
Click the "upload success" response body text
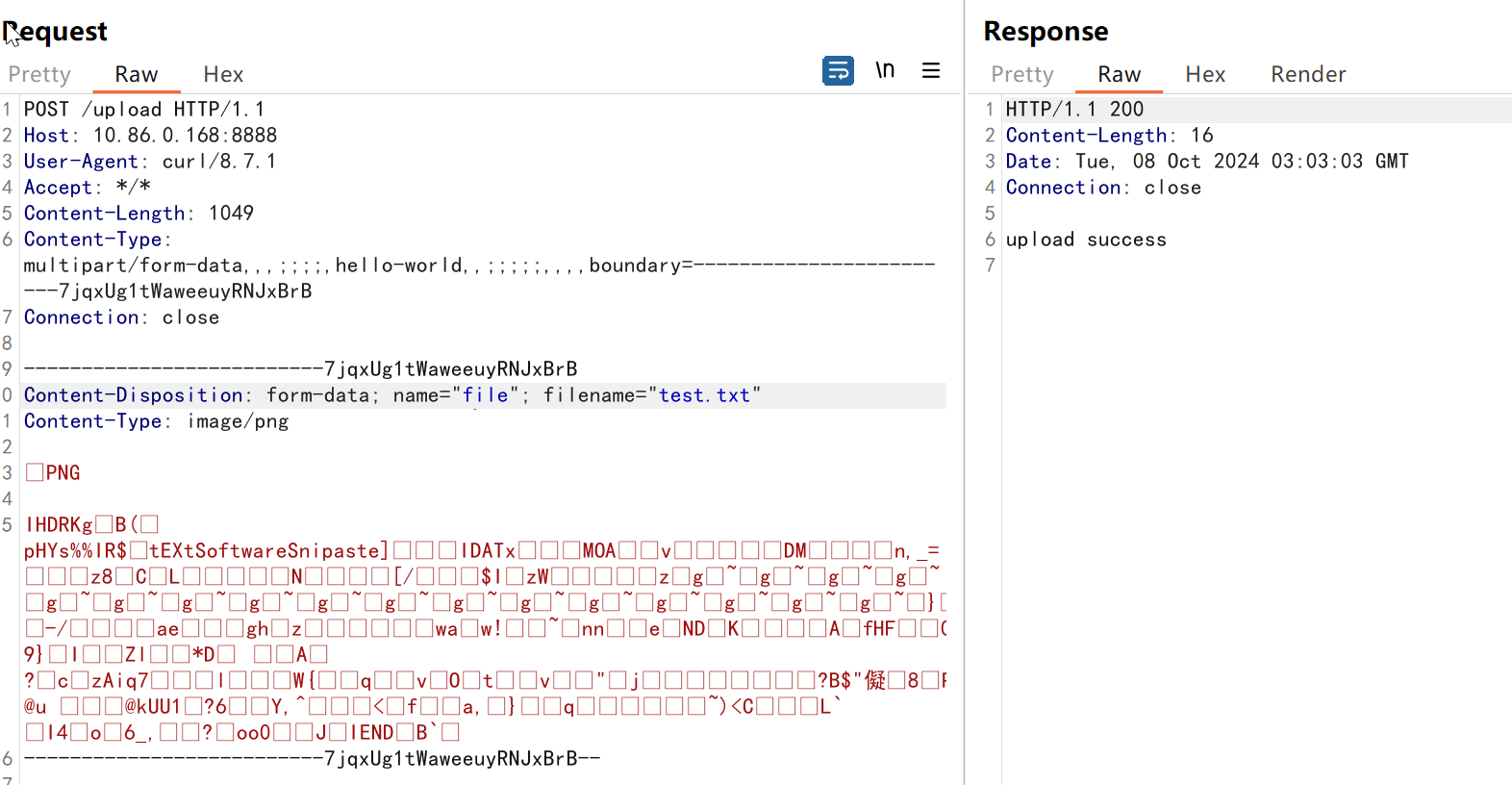pyautogui.click(x=1086, y=240)
